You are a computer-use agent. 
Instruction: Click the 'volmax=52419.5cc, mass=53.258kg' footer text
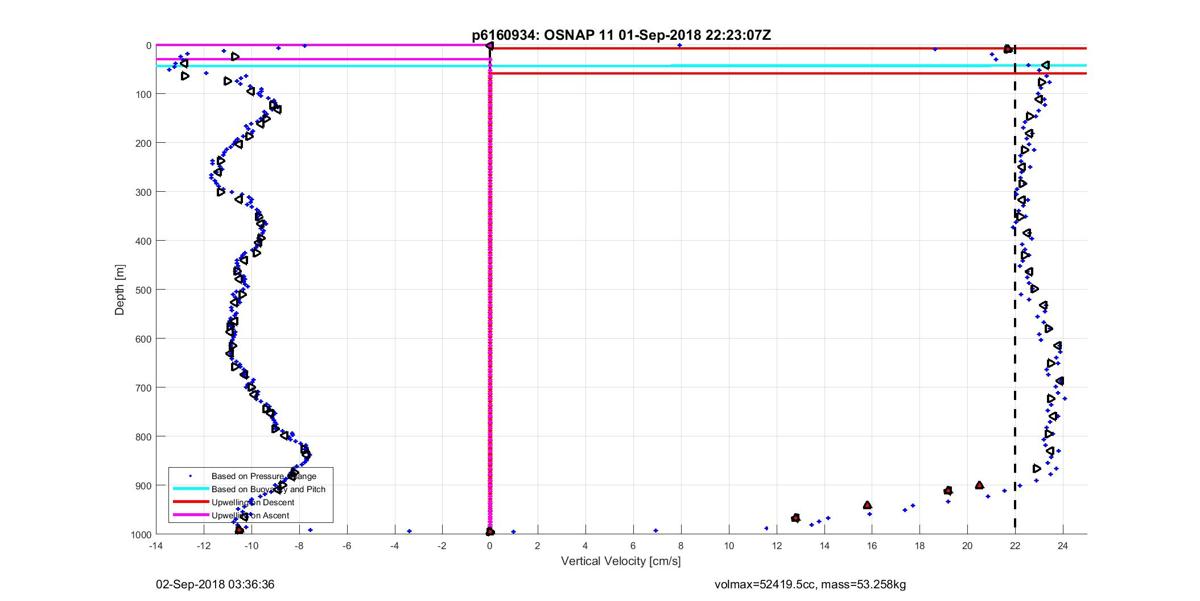coord(811,584)
